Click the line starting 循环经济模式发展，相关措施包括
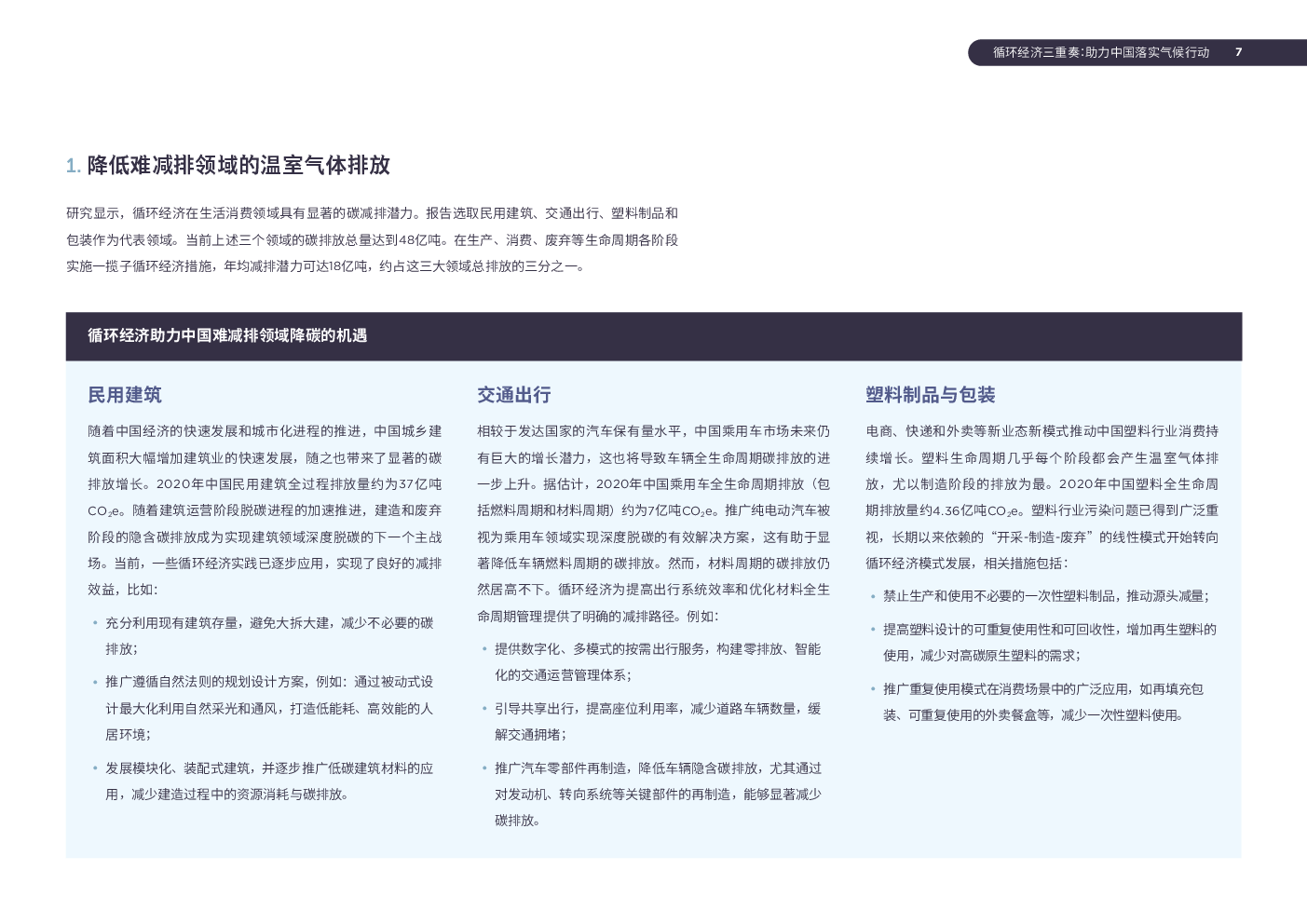This screenshot has width=1307, height=924. click(x=967, y=564)
